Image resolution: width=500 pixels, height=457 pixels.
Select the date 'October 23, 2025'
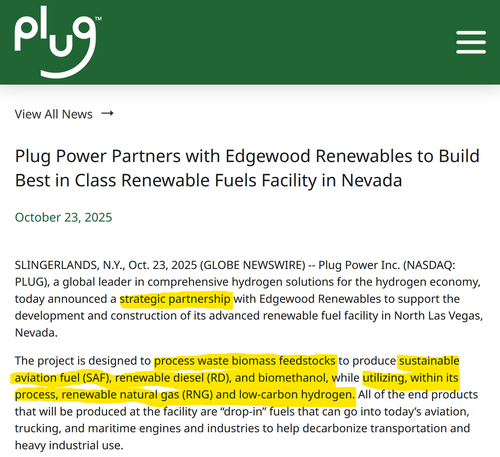coord(63,217)
